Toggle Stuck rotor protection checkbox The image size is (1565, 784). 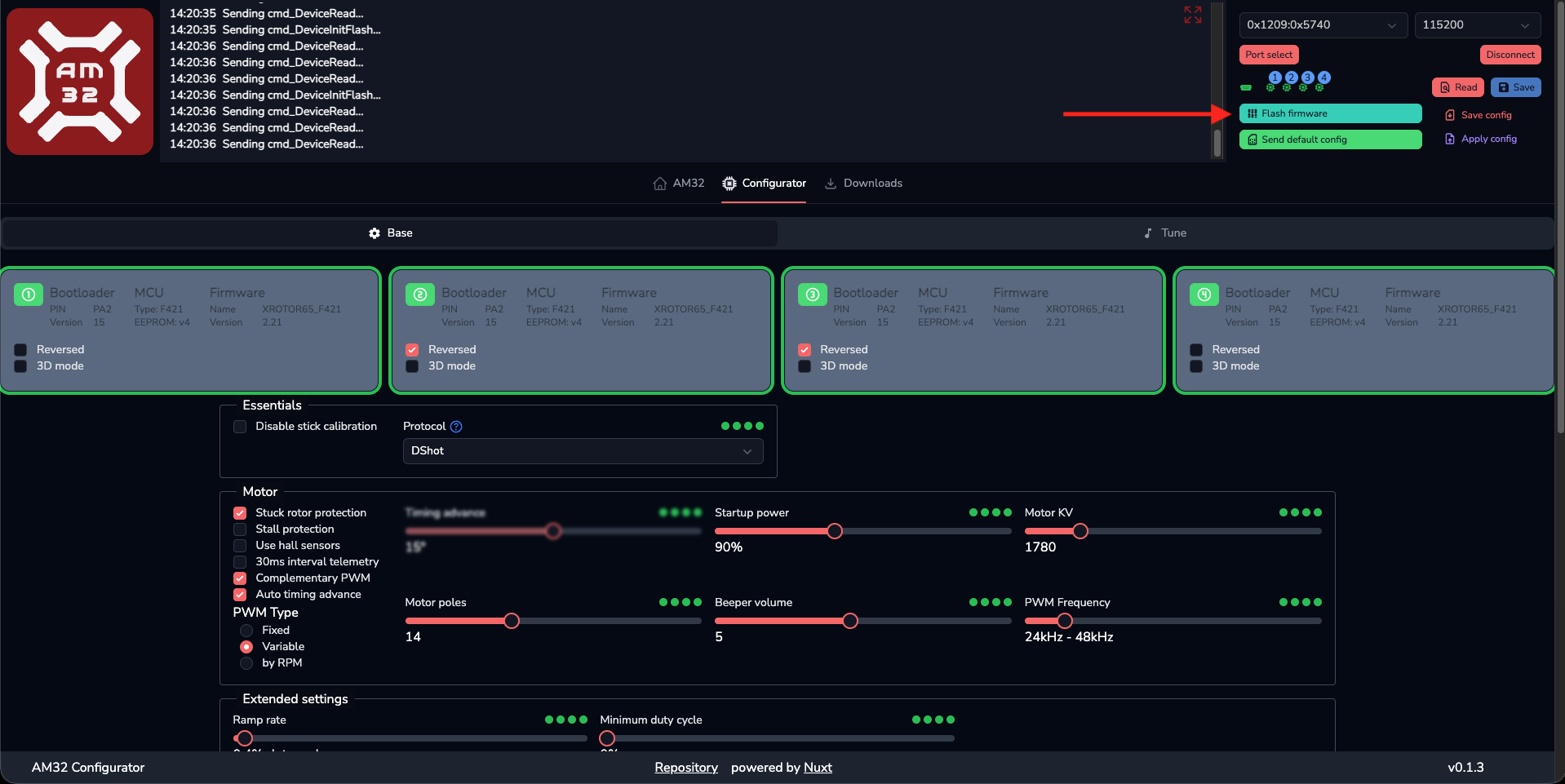(x=240, y=513)
